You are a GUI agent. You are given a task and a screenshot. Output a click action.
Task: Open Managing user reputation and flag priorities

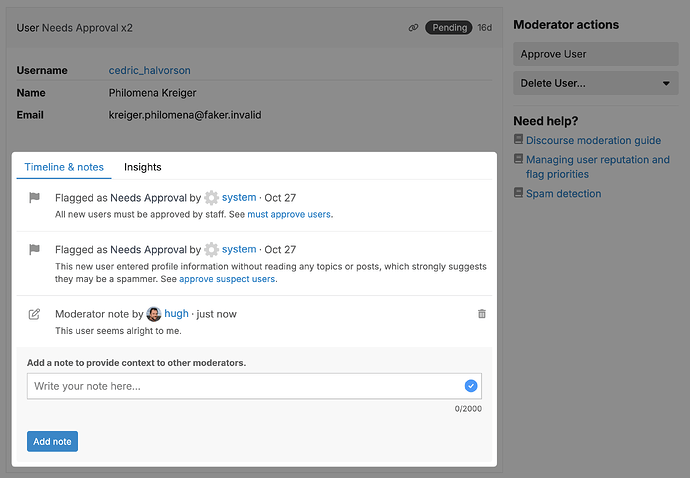click(x=598, y=167)
